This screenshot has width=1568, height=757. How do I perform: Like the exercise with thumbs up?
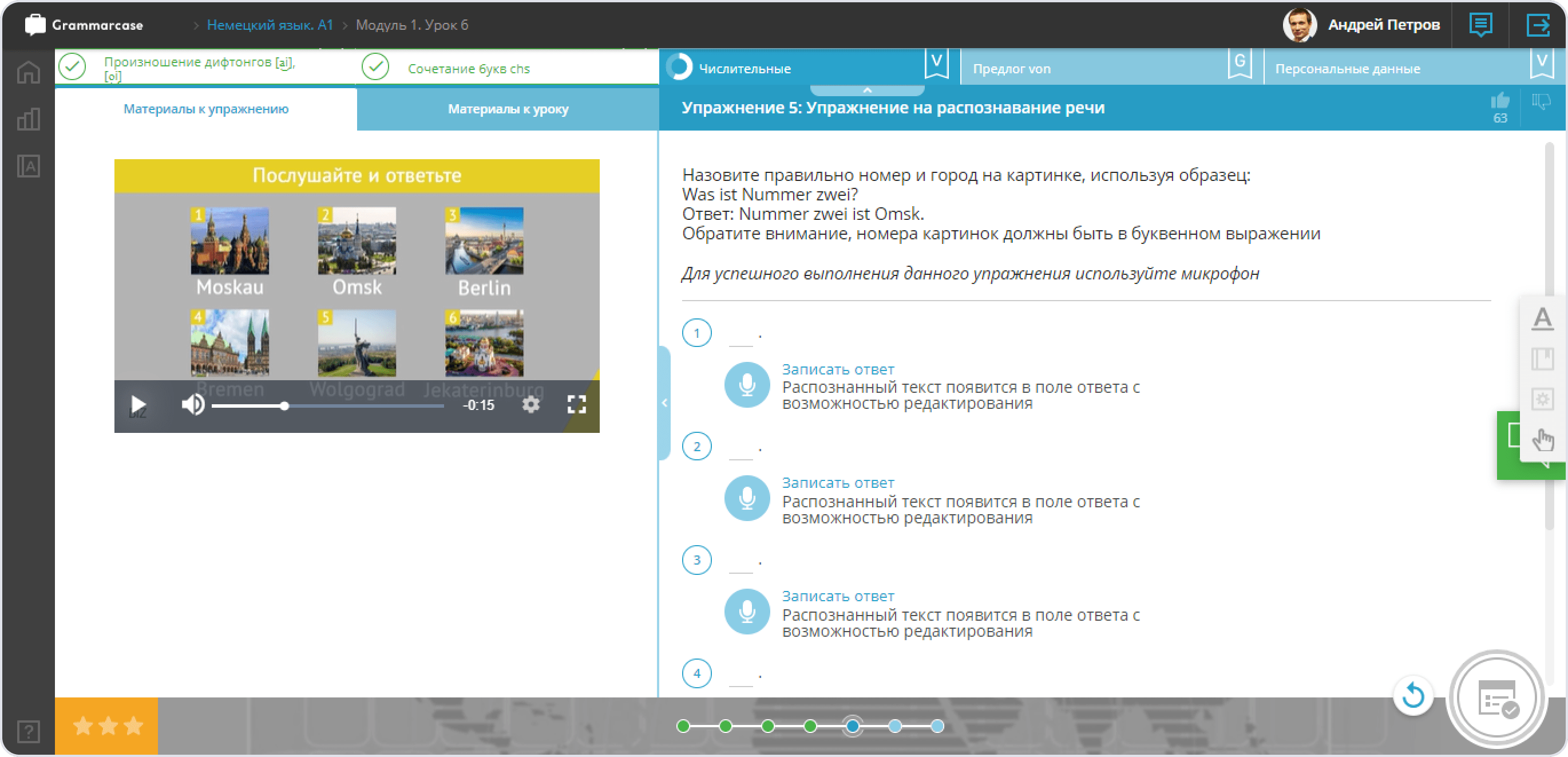1500,101
